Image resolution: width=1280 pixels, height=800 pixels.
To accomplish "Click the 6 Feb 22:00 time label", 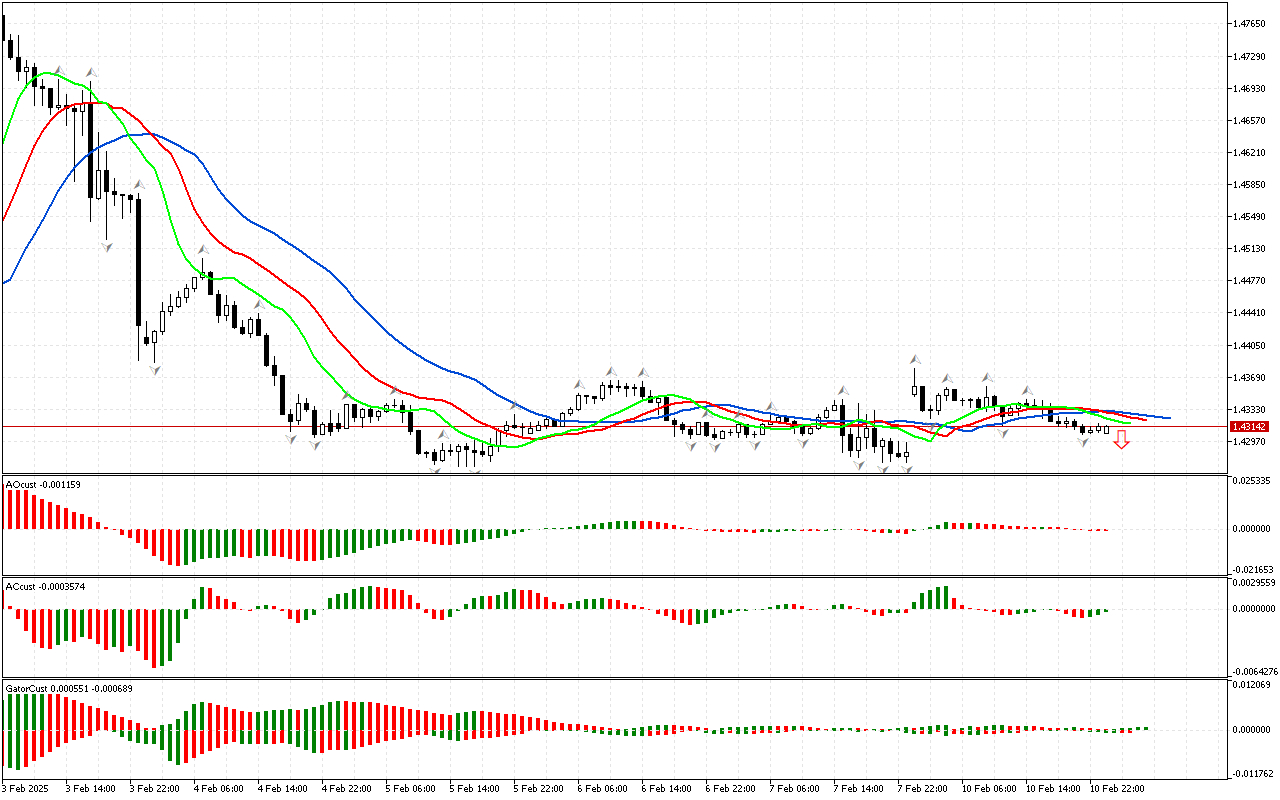I will coord(730,788).
